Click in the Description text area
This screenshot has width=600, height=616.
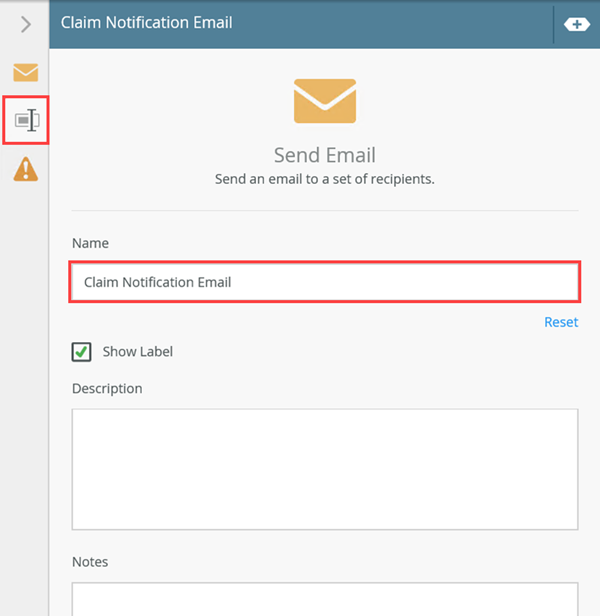pos(325,469)
